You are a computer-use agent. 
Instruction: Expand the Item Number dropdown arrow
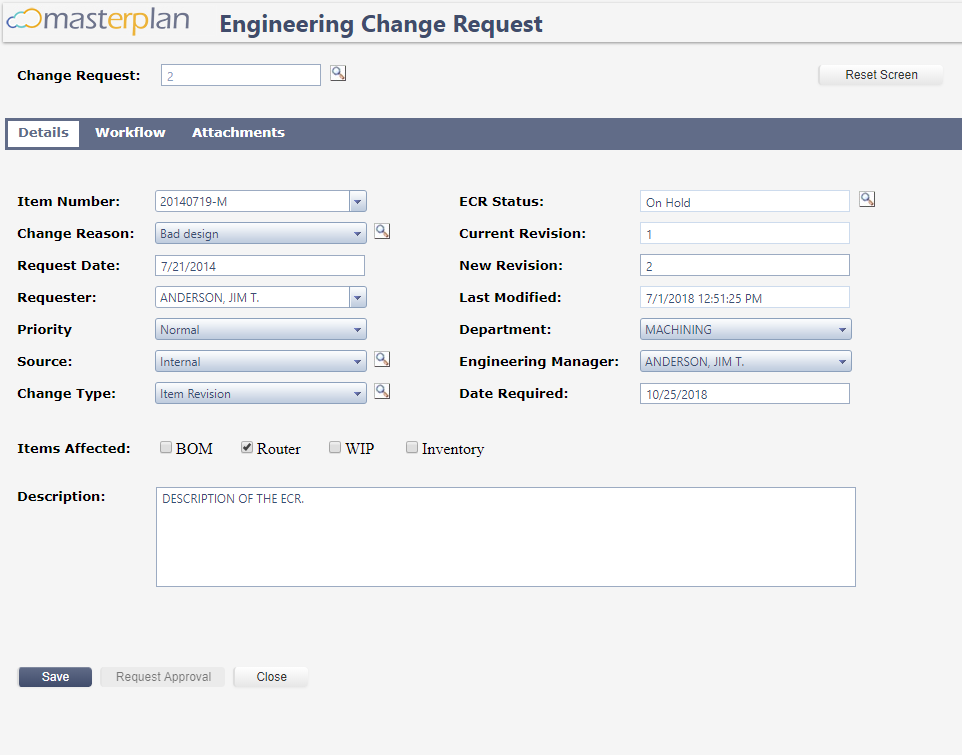click(x=358, y=201)
